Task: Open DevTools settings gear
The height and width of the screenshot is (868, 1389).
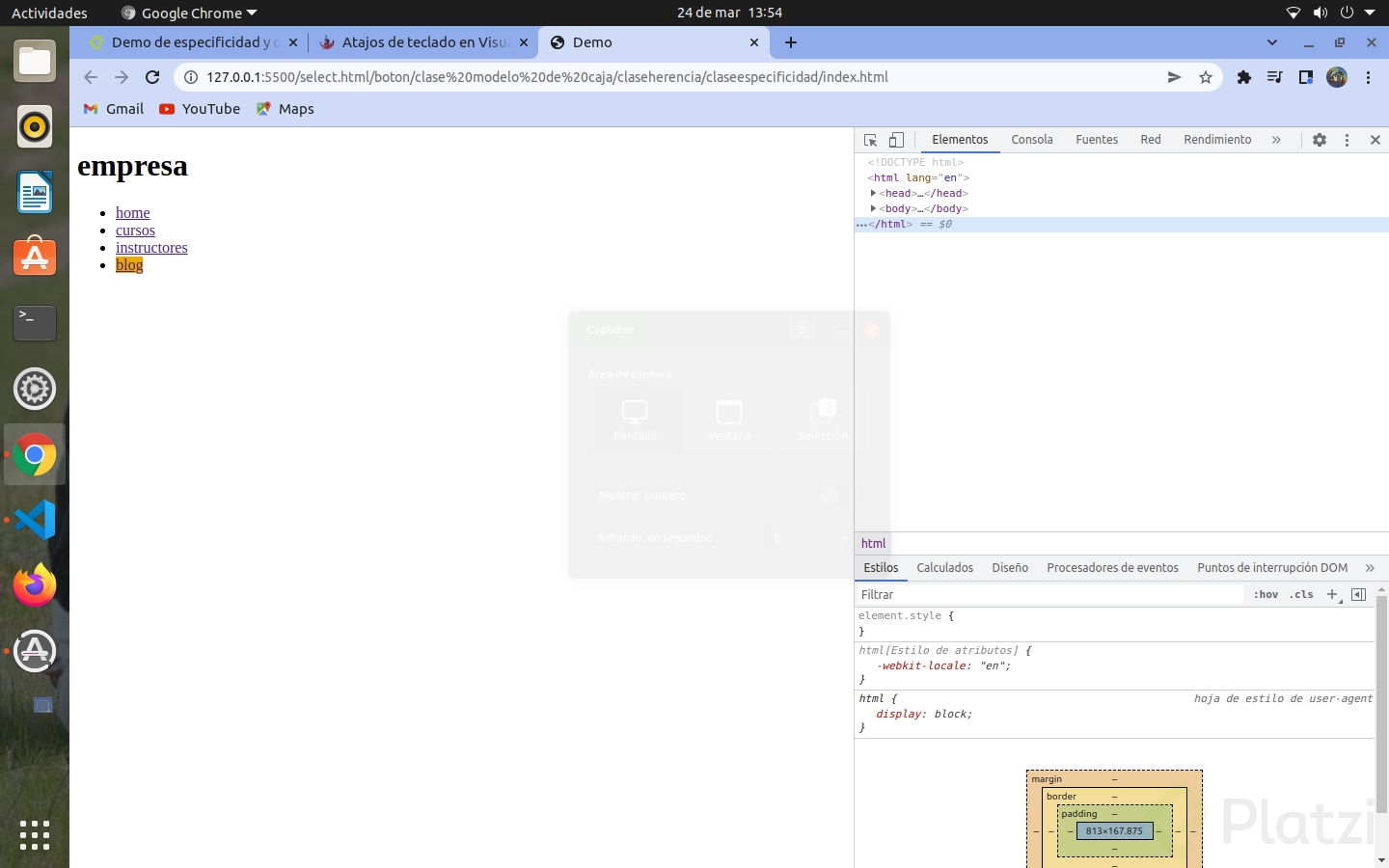Action: click(1320, 140)
